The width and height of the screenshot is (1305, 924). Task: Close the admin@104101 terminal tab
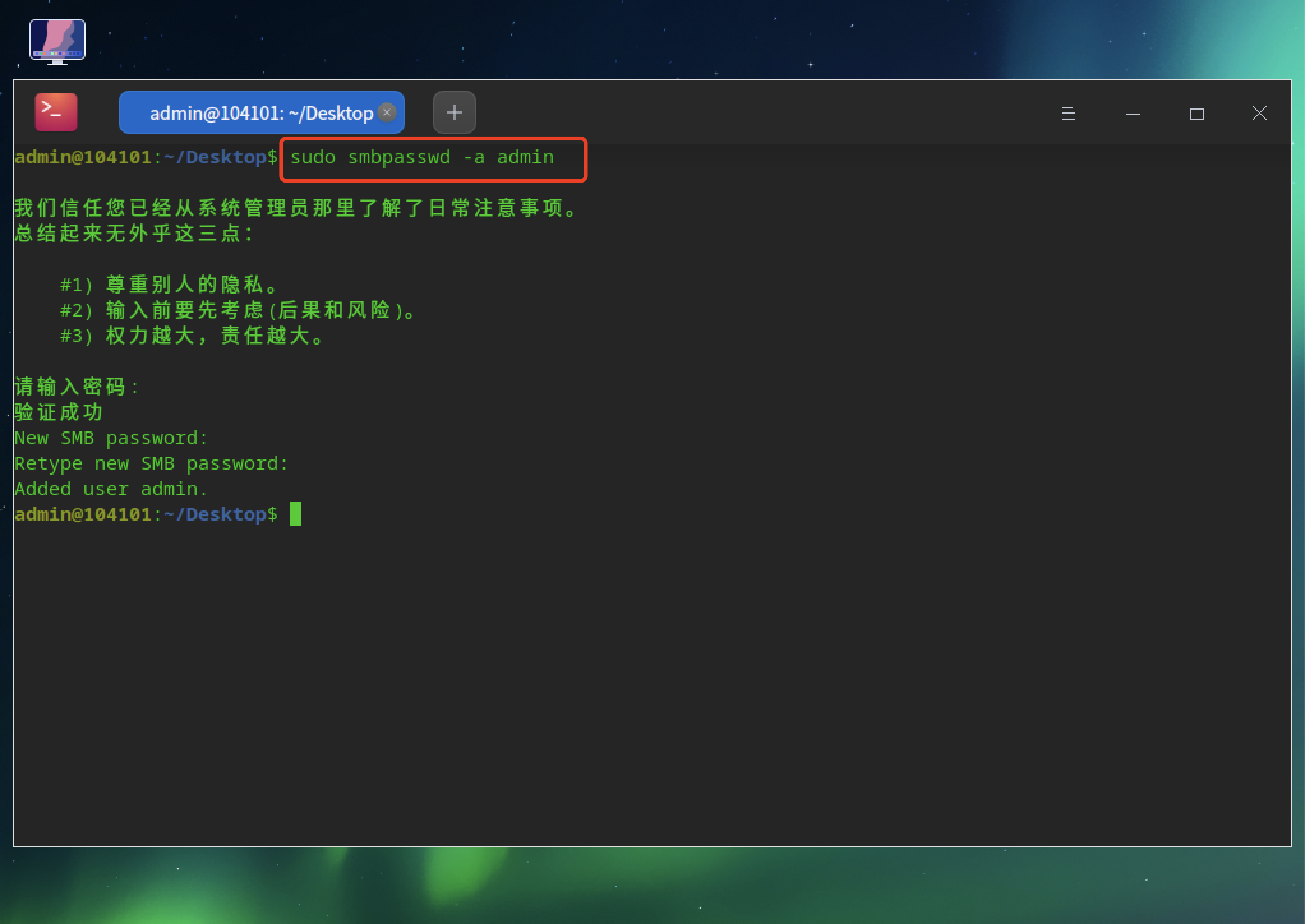(x=386, y=112)
